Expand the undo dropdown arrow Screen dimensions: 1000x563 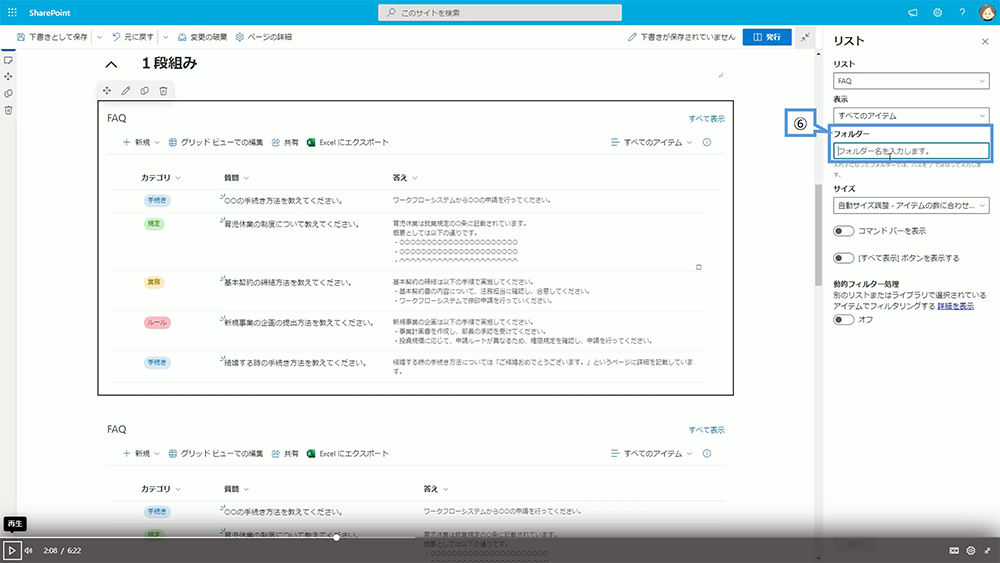pyautogui.click(x=166, y=37)
